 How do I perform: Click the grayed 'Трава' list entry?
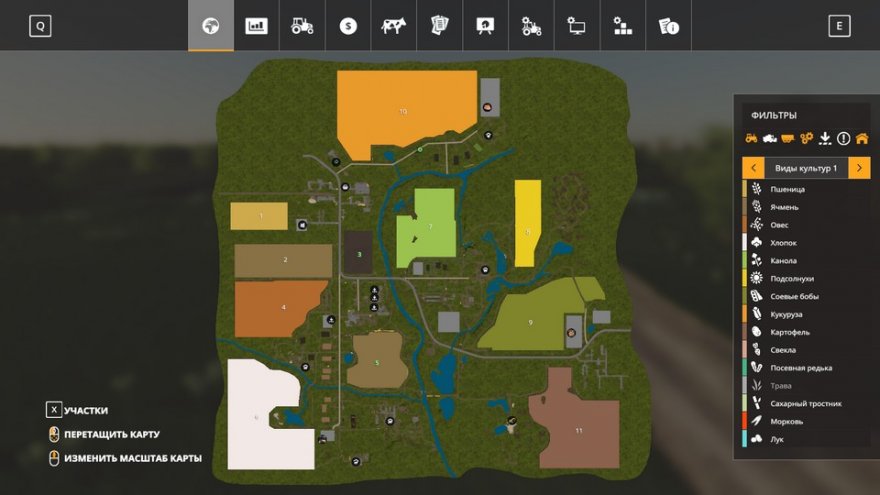point(806,386)
